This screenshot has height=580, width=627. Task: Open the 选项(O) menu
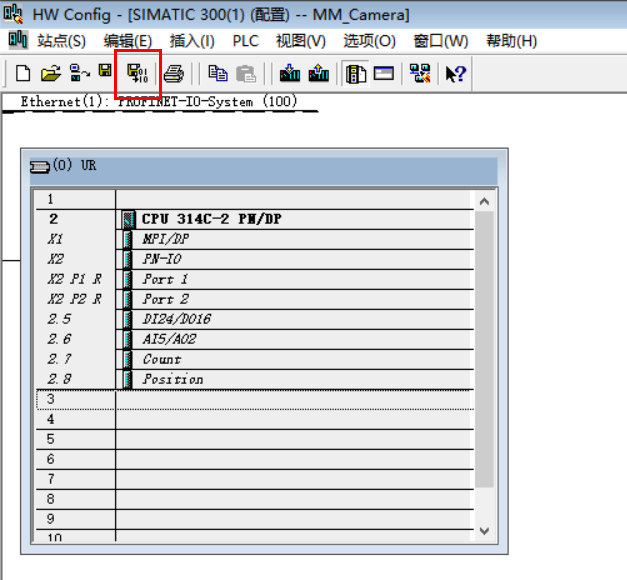click(369, 41)
